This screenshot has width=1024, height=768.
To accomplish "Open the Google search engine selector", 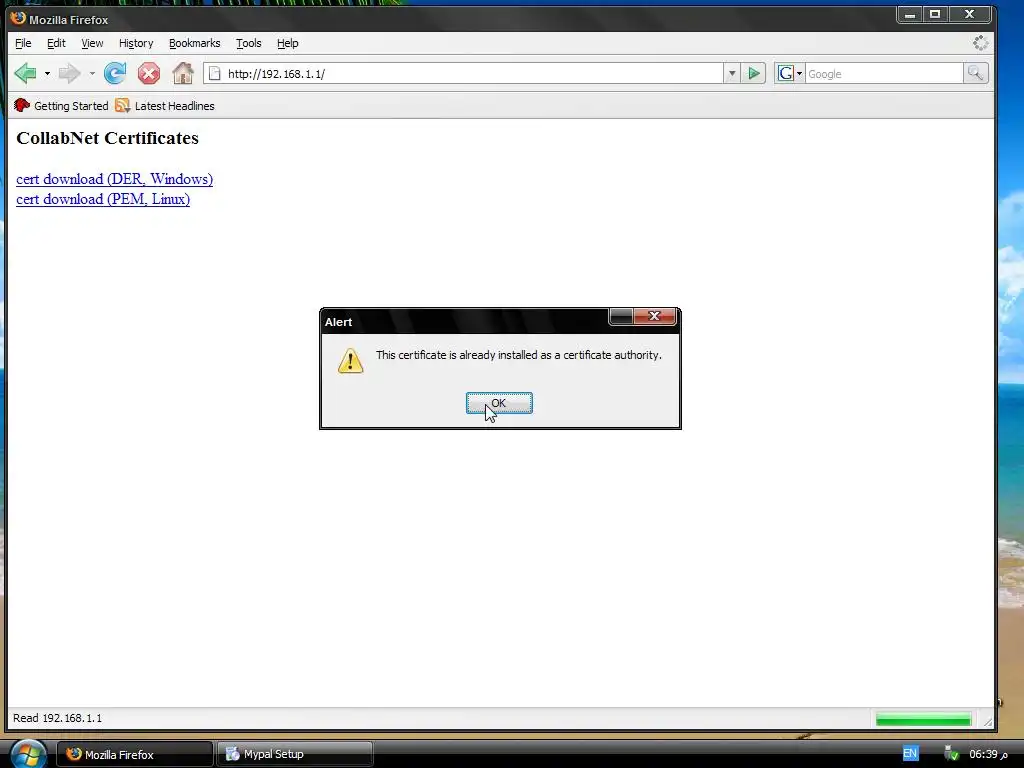I will (x=790, y=74).
